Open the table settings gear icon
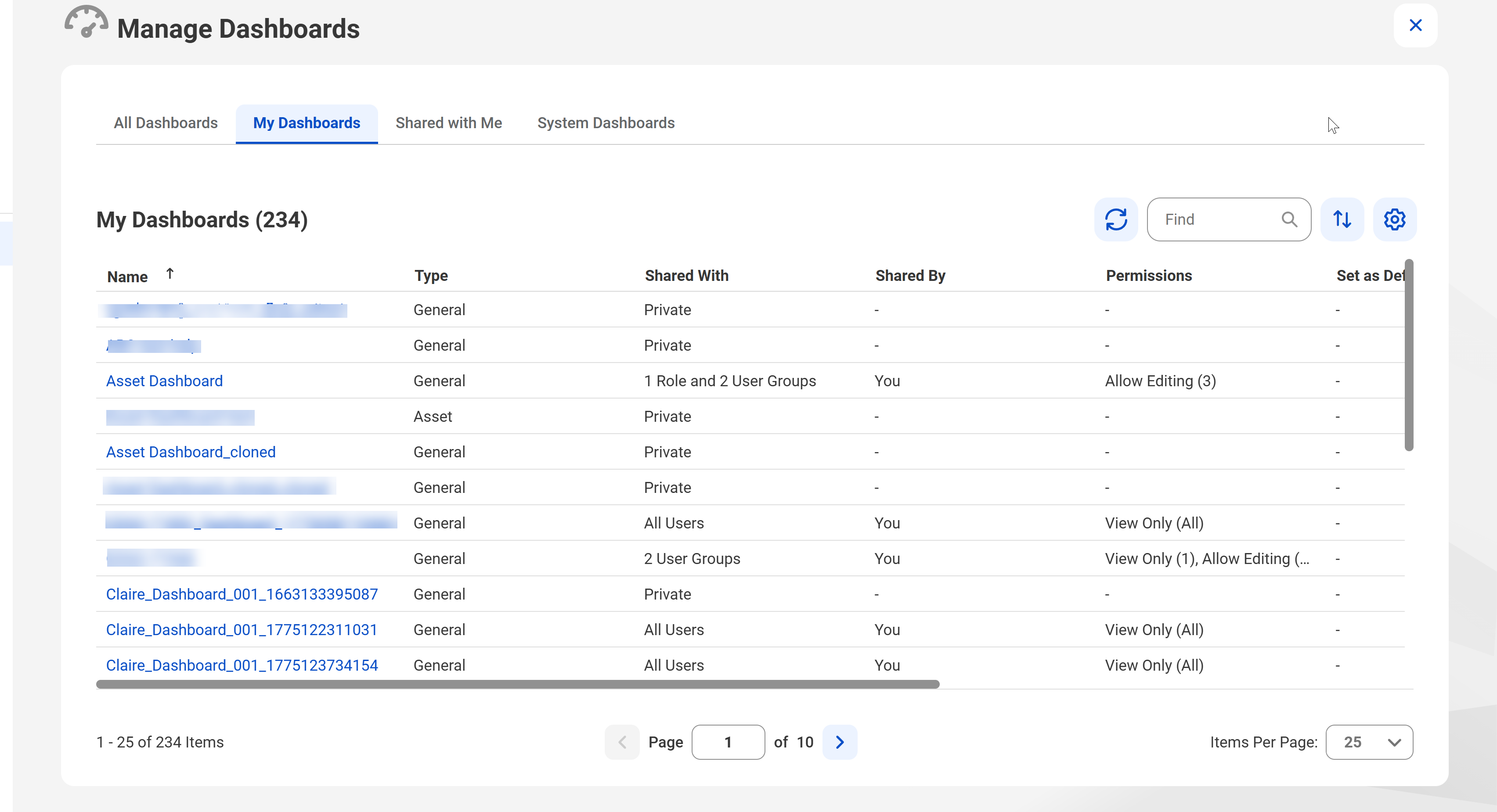 [x=1394, y=219]
